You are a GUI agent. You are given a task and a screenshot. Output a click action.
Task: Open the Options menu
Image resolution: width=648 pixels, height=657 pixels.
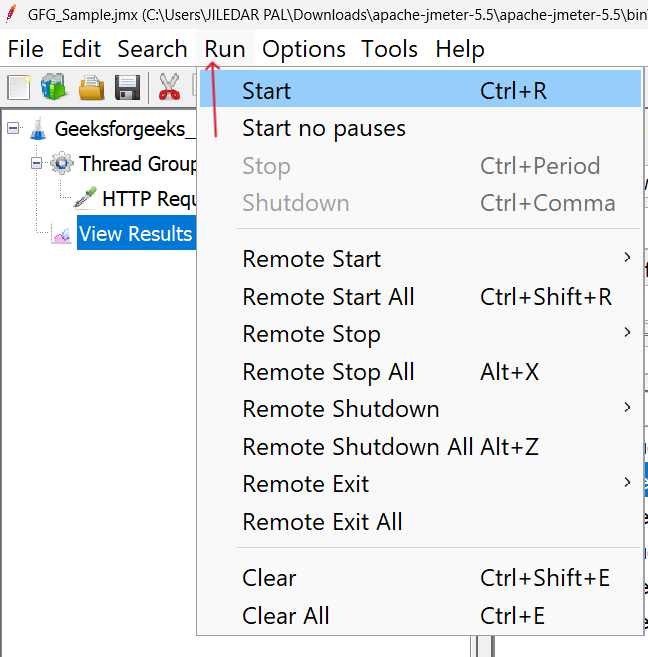[x=304, y=49]
